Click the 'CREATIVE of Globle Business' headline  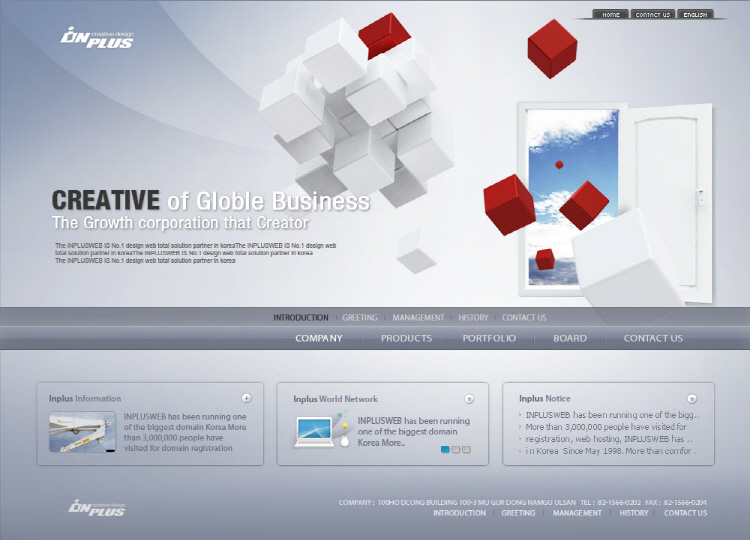pos(210,200)
